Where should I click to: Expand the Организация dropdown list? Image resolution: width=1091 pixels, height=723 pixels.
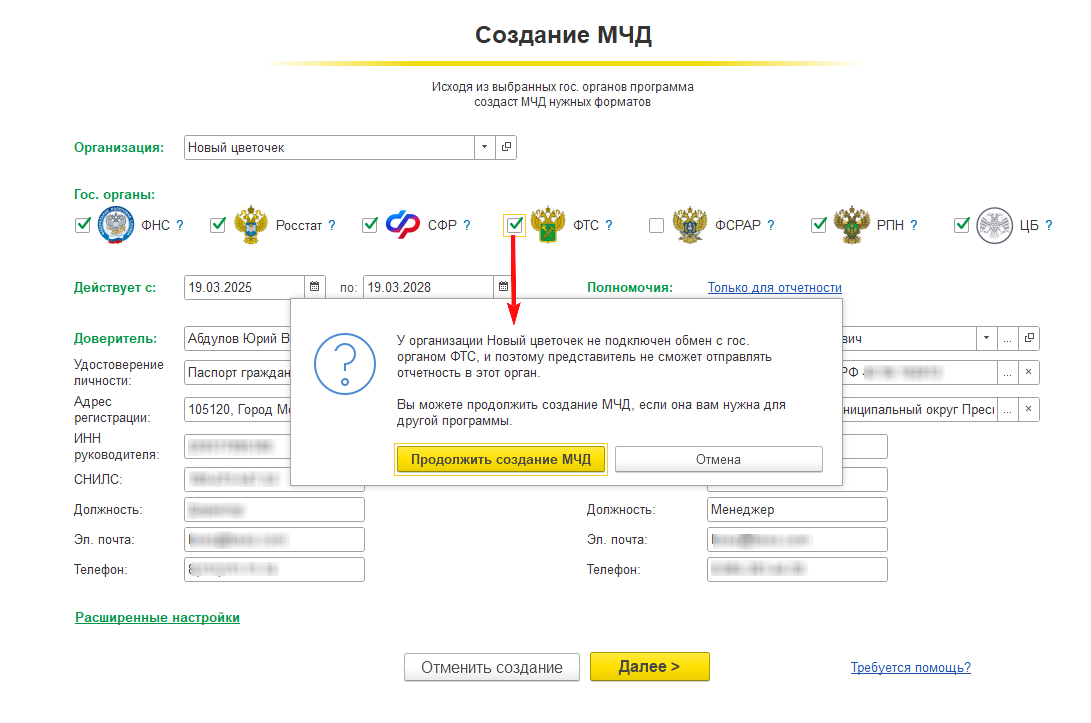pos(484,147)
